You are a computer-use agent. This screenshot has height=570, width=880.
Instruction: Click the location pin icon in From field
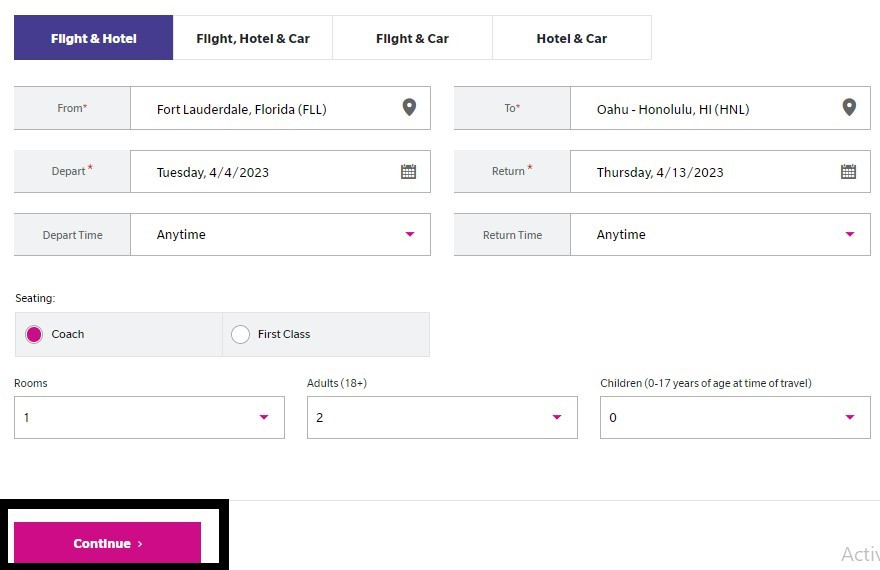pyautogui.click(x=409, y=107)
